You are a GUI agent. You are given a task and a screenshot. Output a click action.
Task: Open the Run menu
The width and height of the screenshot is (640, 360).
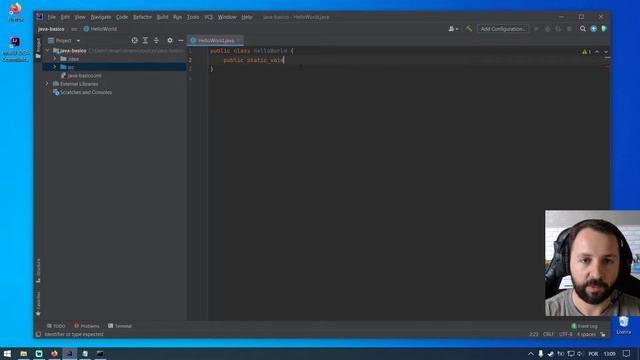pos(177,17)
